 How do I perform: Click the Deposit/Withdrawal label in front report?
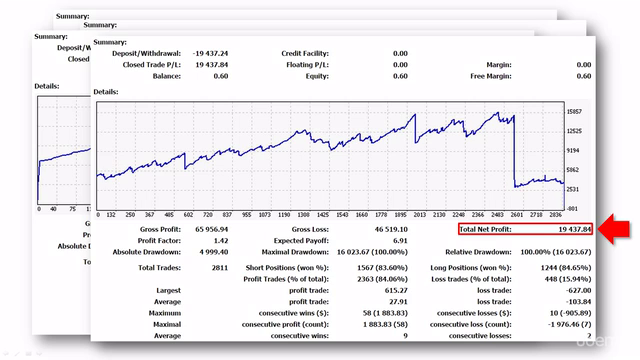[146, 53]
